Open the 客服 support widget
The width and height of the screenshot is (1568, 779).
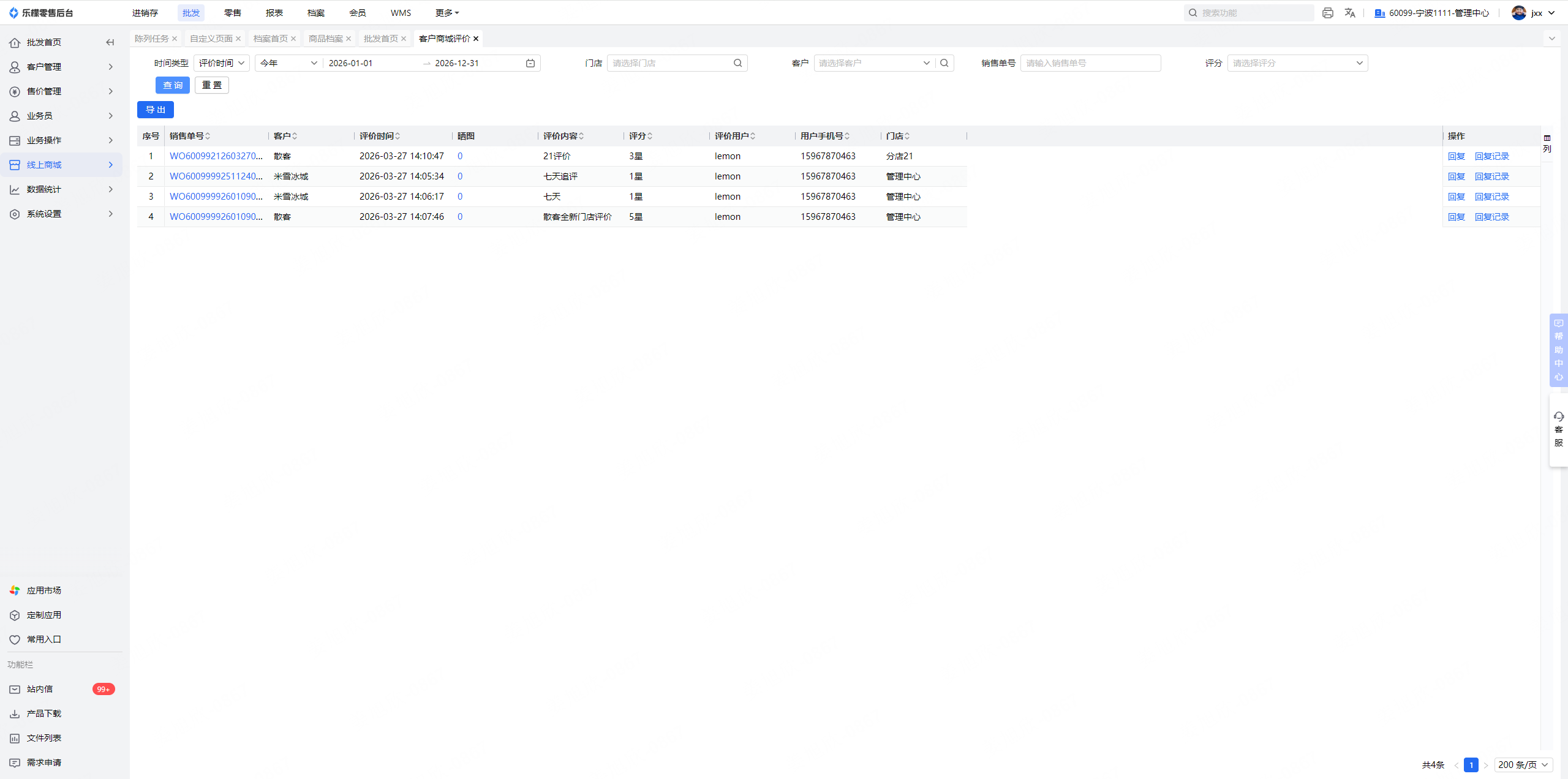tap(1559, 429)
